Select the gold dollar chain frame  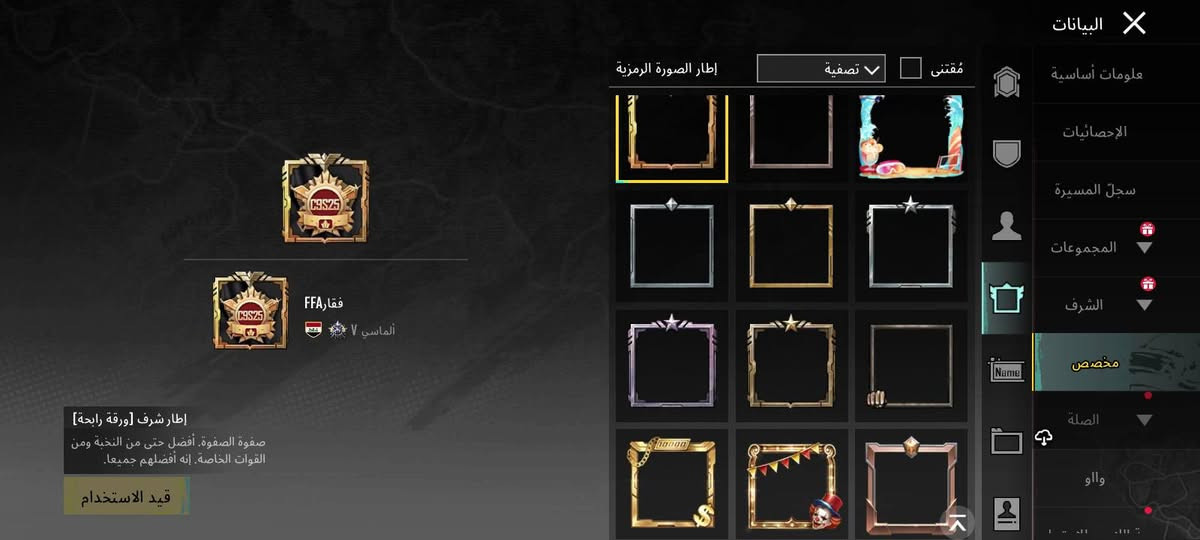[x=672, y=484]
